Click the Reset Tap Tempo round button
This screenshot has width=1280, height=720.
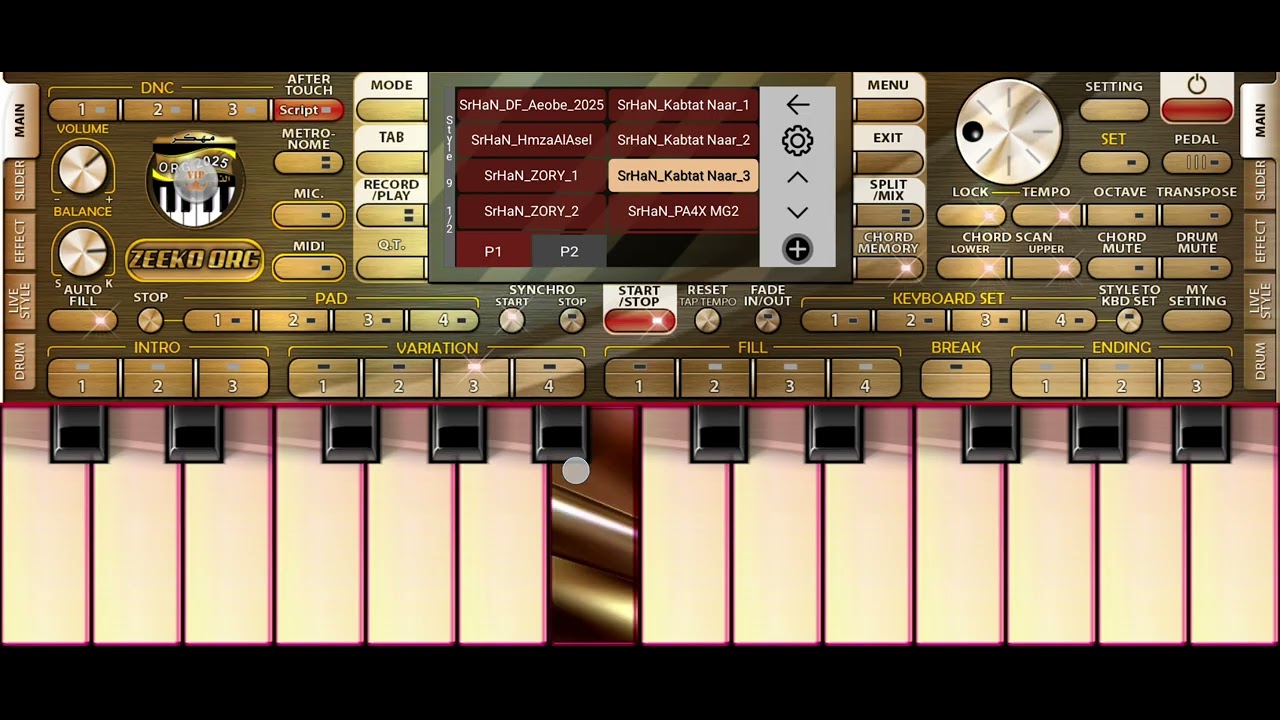pos(707,320)
